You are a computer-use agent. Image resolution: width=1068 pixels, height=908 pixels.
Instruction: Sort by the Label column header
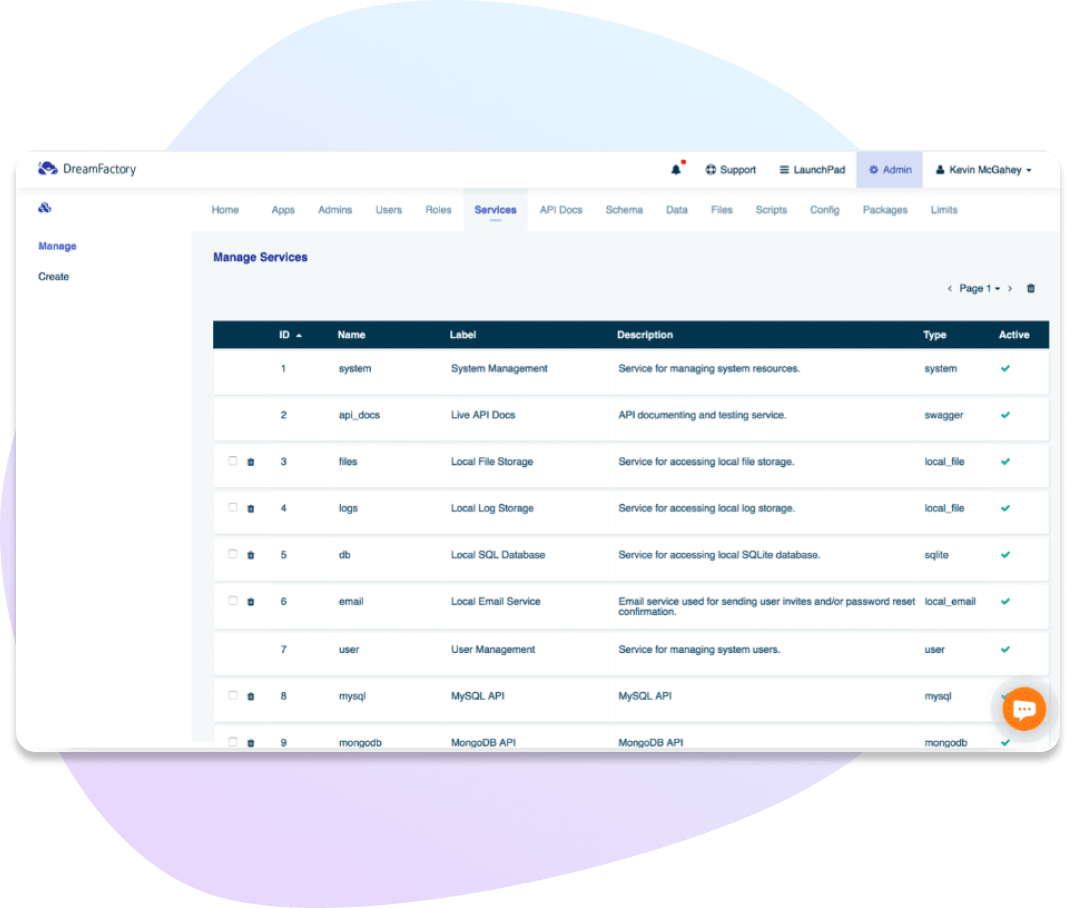[462, 335]
